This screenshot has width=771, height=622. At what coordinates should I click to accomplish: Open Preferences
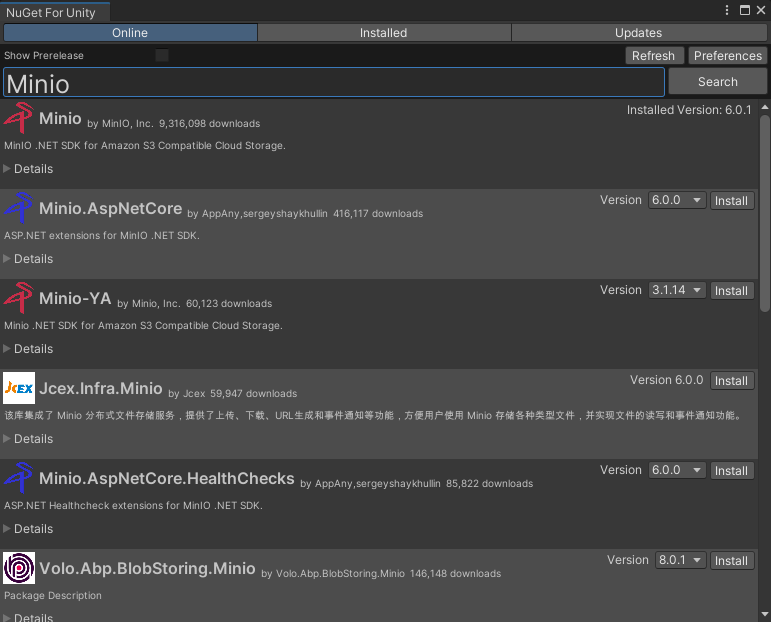coord(728,56)
